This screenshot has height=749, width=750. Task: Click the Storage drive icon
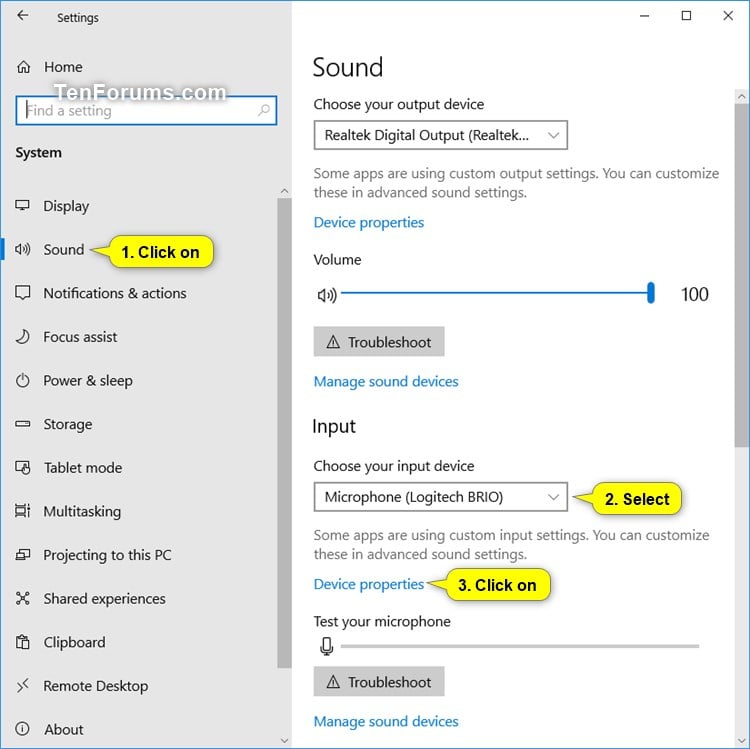pos(22,424)
